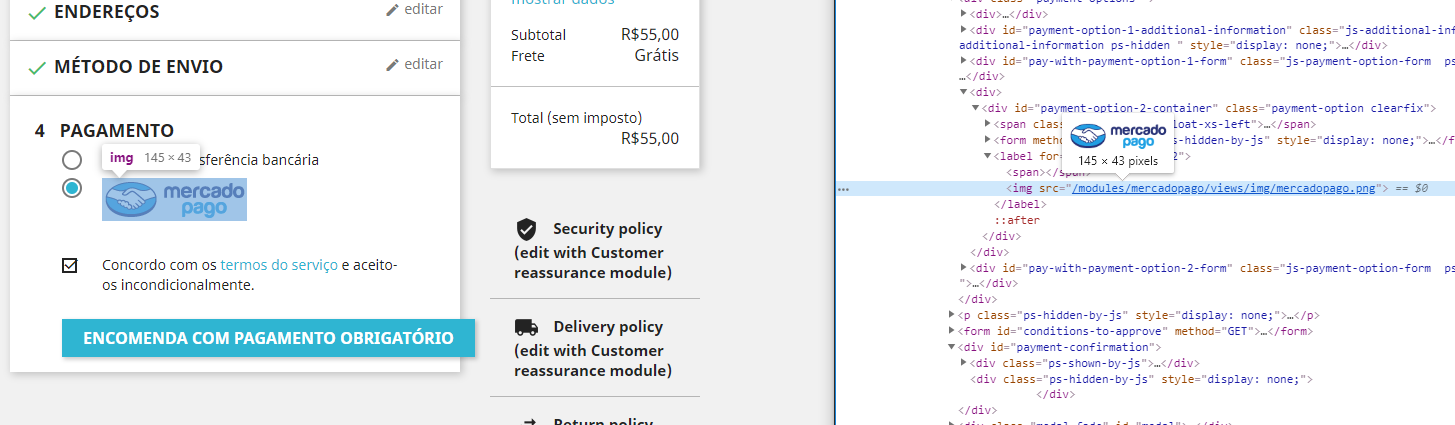Expand the conditions-to-approve form node

(952, 331)
